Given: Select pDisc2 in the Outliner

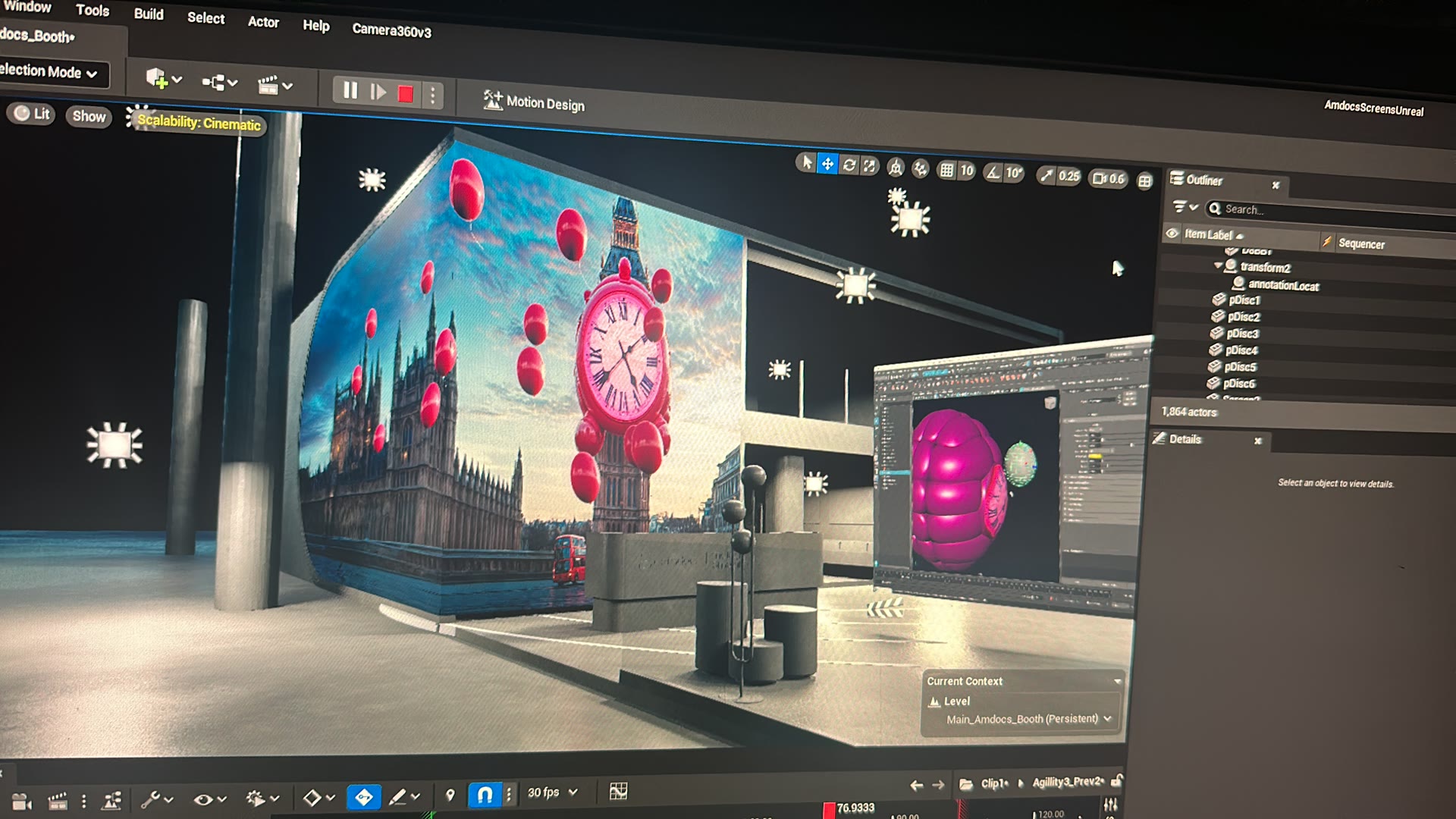Looking at the screenshot, I should (x=1244, y=317).
